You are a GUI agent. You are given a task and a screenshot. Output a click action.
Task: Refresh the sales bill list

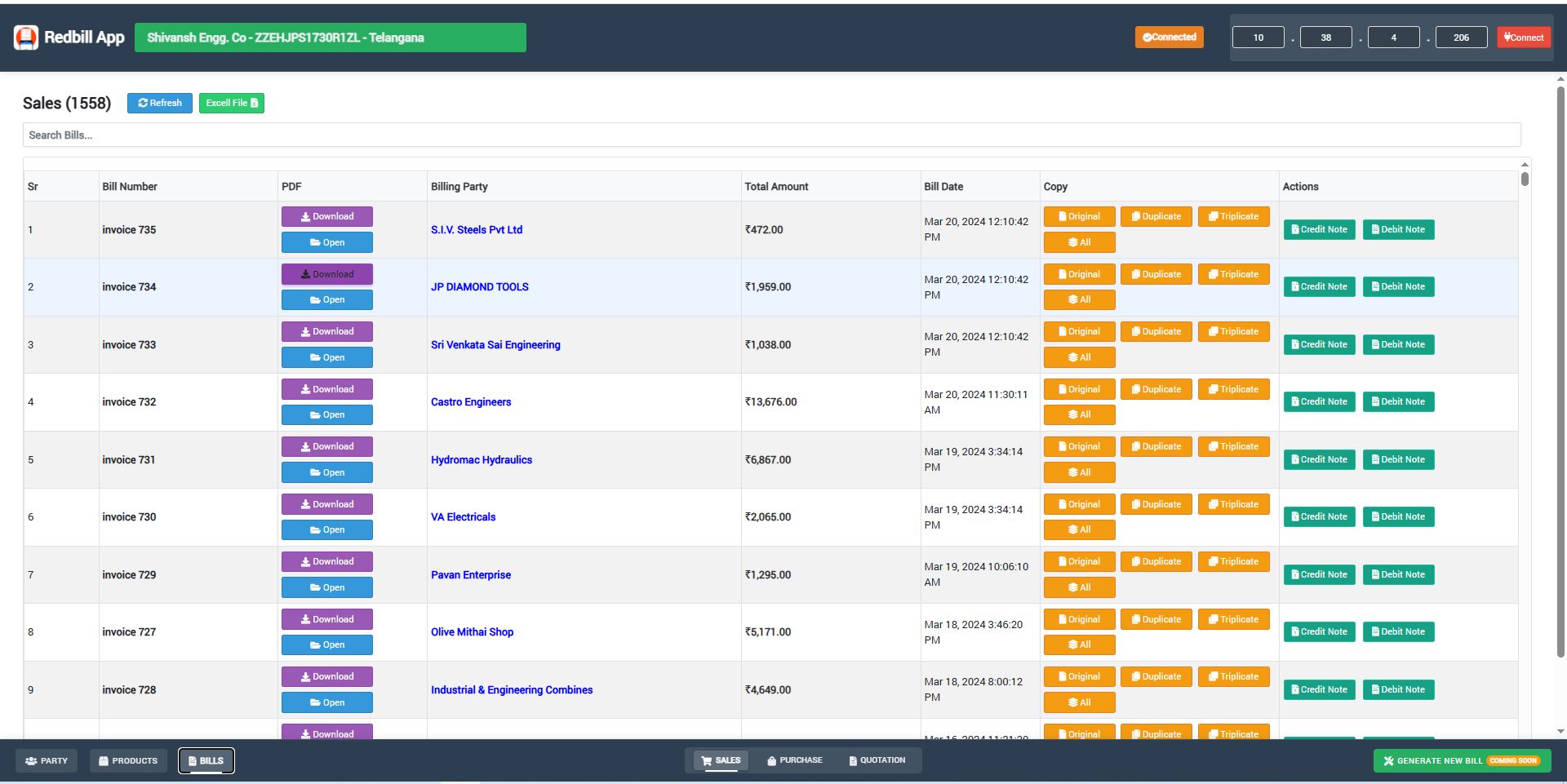point(160,103)
